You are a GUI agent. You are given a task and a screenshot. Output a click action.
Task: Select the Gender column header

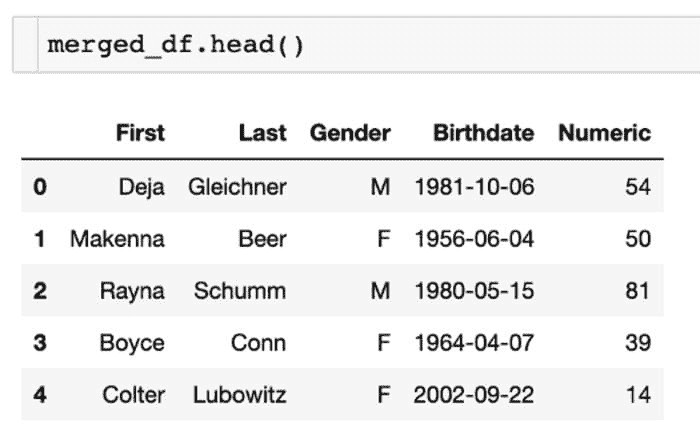(x=350, y=133)
